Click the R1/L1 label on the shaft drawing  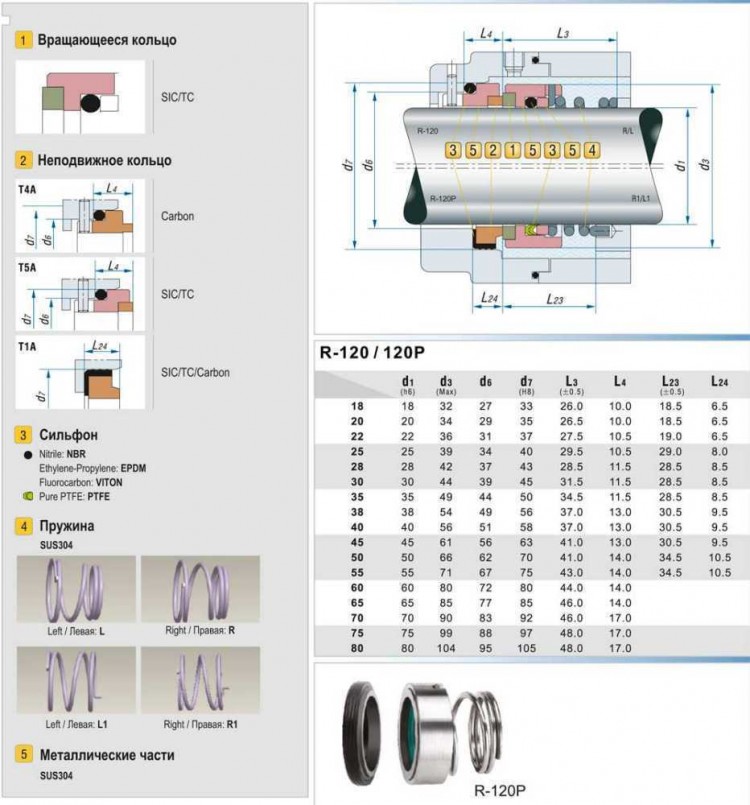[x=641, y=198]
